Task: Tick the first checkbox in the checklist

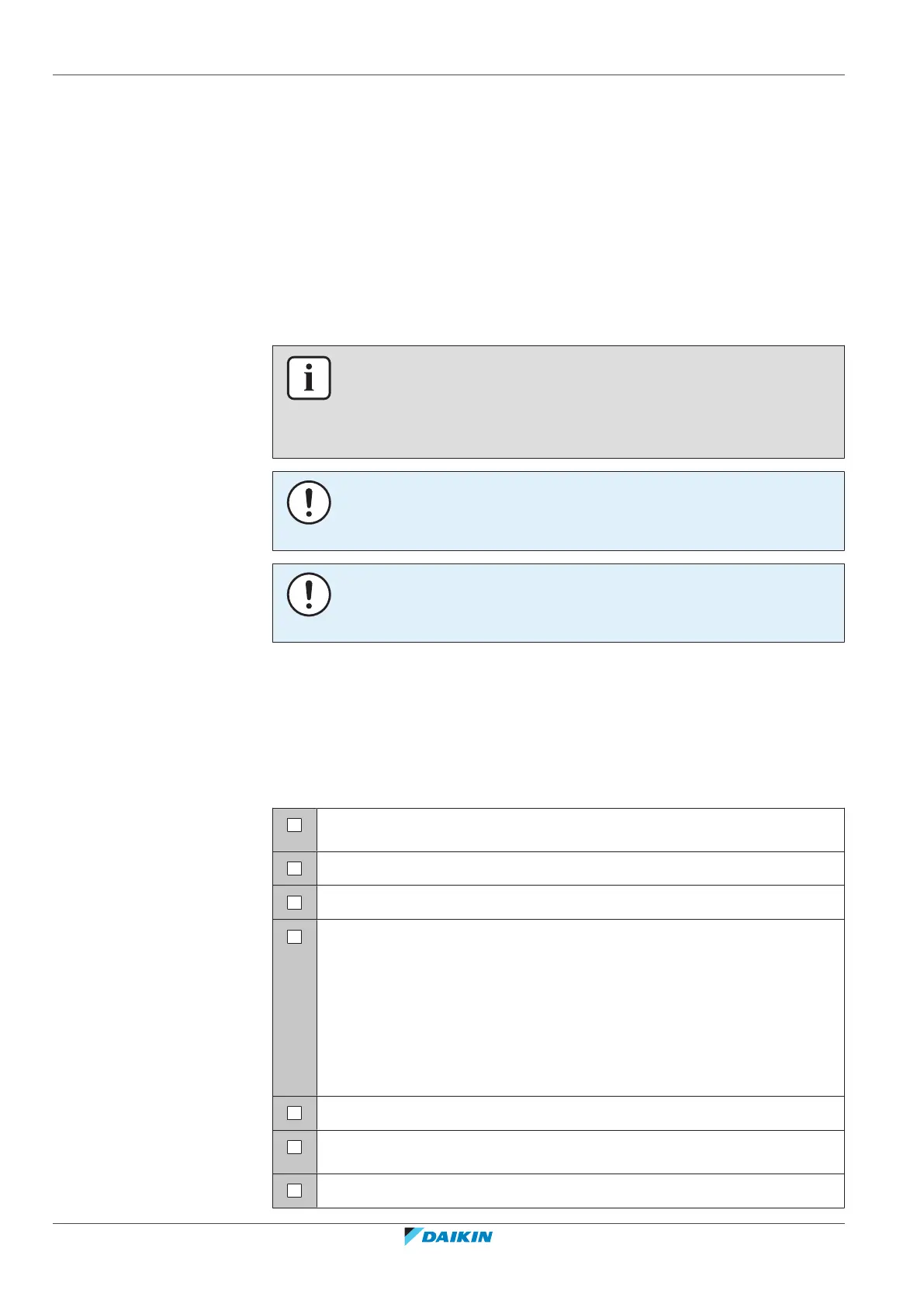Action: click(295, 825)
